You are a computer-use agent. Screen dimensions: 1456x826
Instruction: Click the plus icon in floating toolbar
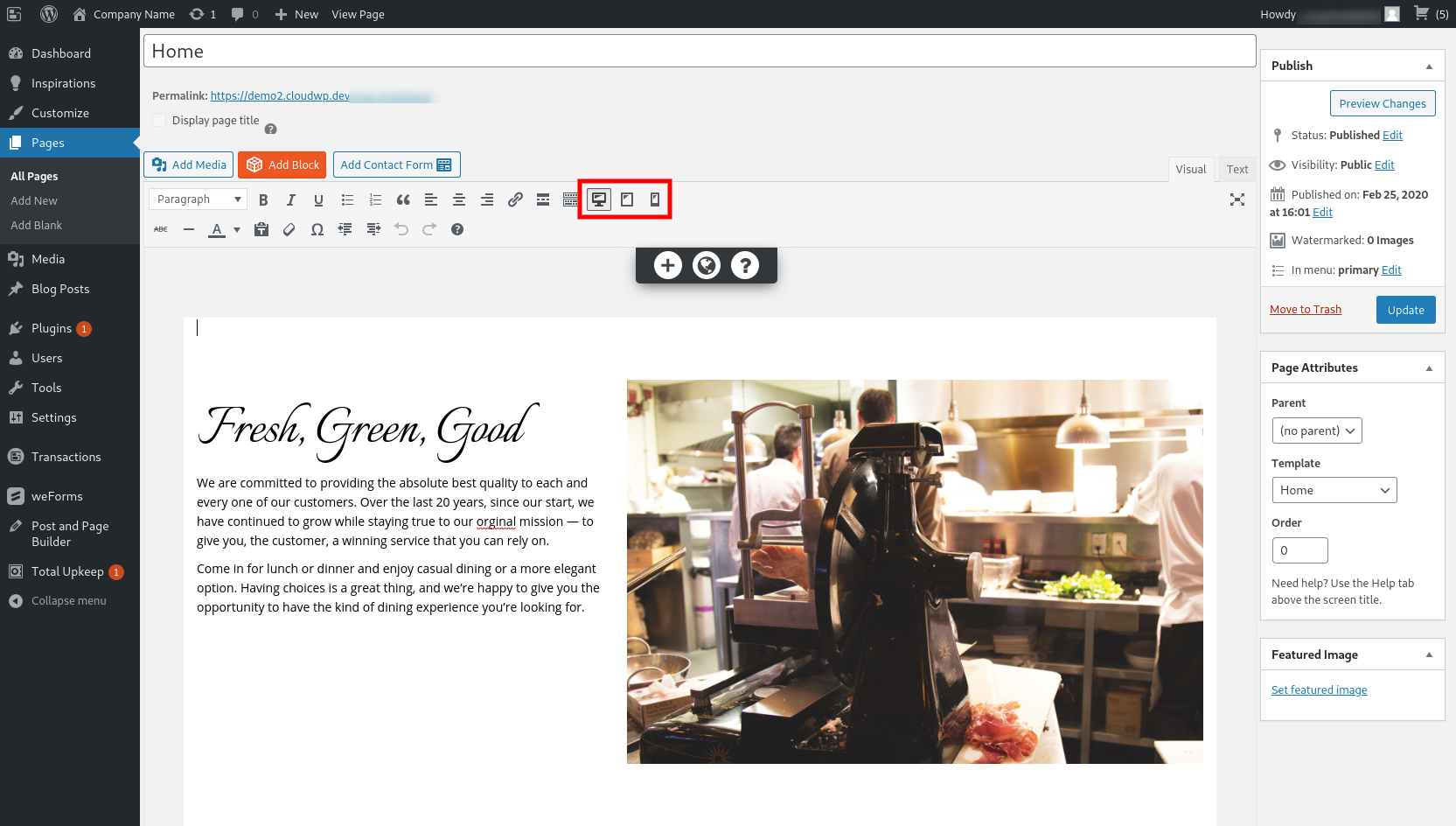(668, 265)
